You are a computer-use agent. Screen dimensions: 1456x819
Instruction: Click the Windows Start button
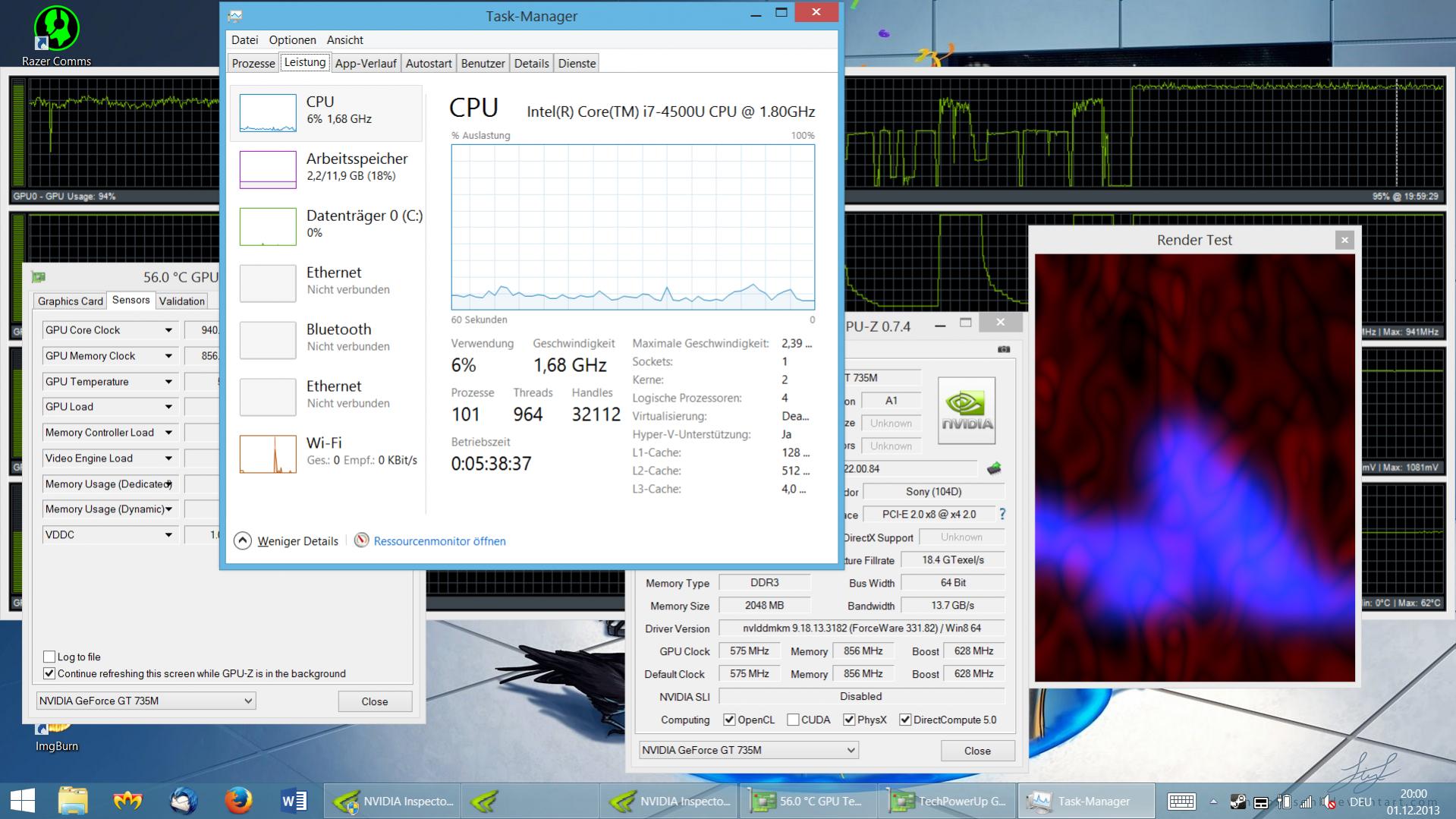coord(22,801)
